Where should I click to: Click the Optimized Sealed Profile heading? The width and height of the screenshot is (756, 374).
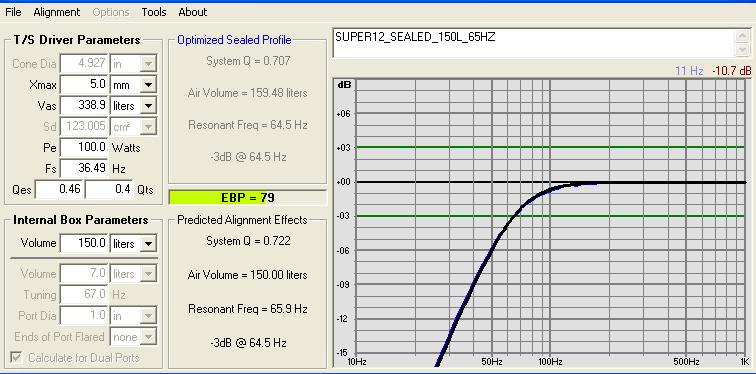tap(234, 40)
